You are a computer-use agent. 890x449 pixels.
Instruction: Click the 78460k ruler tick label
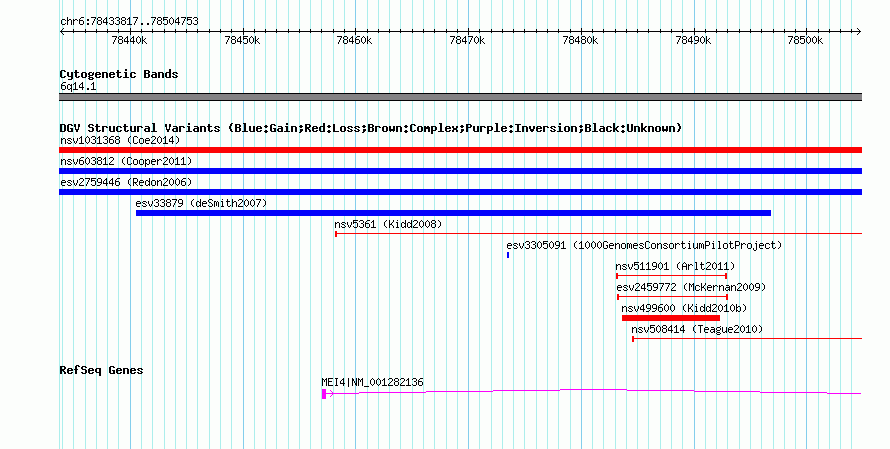tap(355, 40)
